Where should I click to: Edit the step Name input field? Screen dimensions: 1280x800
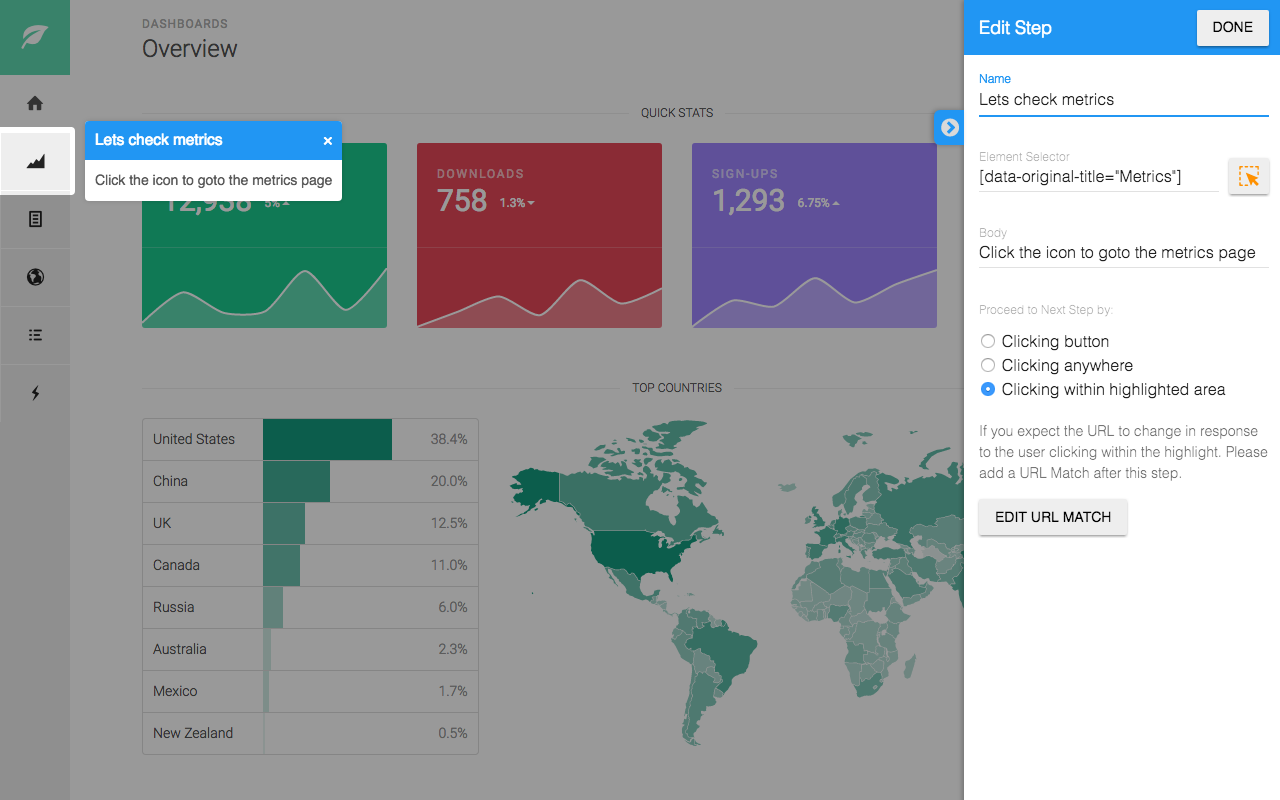coord(1122,100)
